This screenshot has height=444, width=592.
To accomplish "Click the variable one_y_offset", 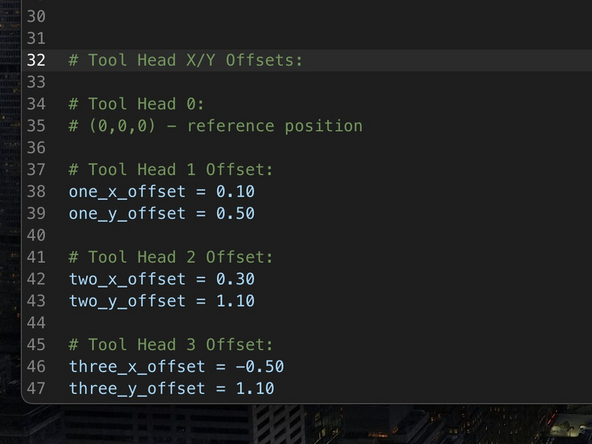I will 127,214.
